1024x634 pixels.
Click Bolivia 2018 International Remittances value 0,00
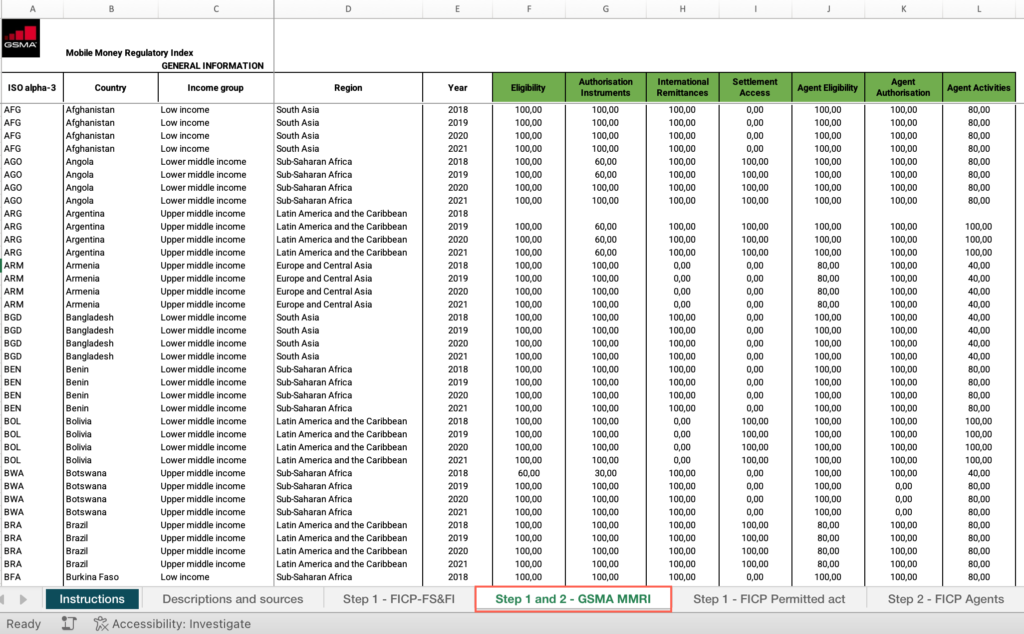[682, 422]
